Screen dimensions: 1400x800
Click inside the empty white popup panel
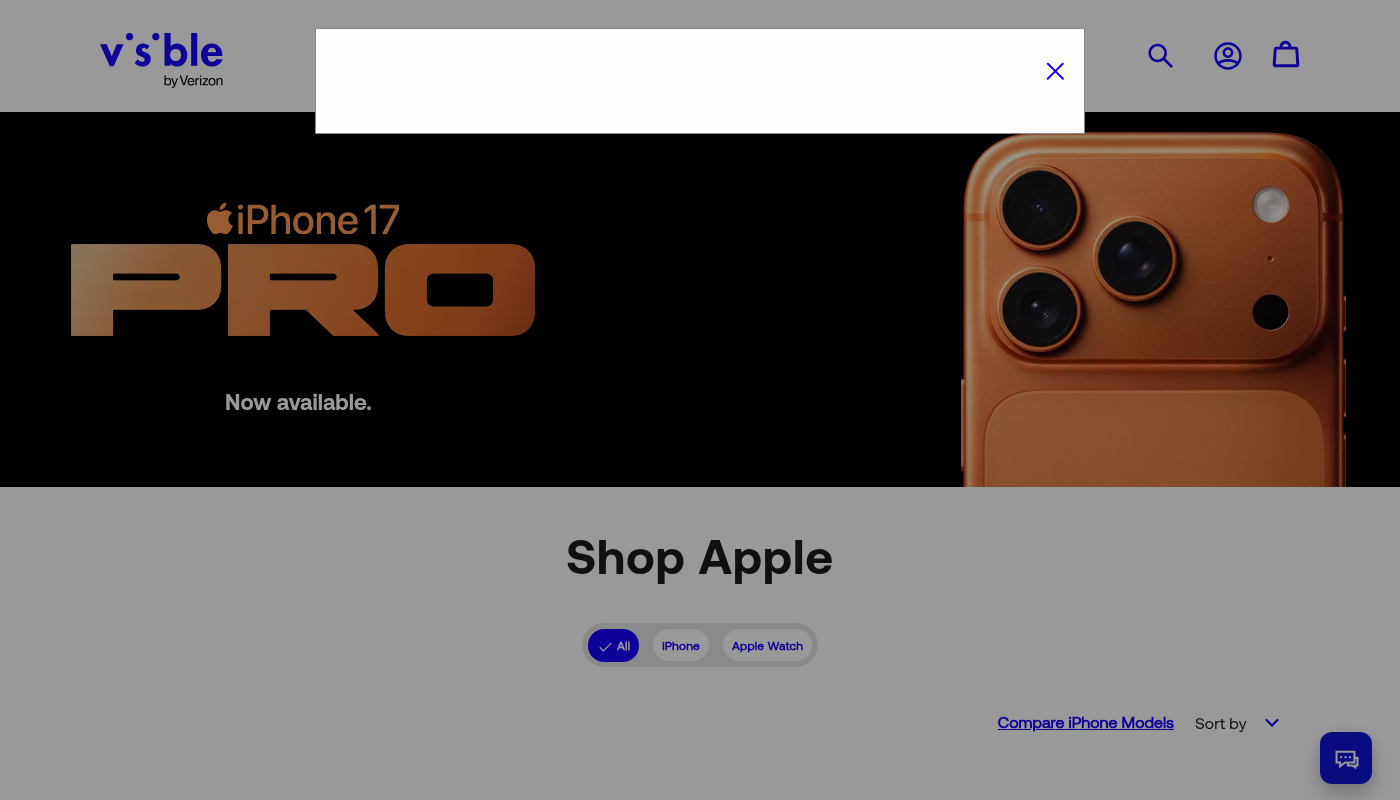[x=680, y=81]
